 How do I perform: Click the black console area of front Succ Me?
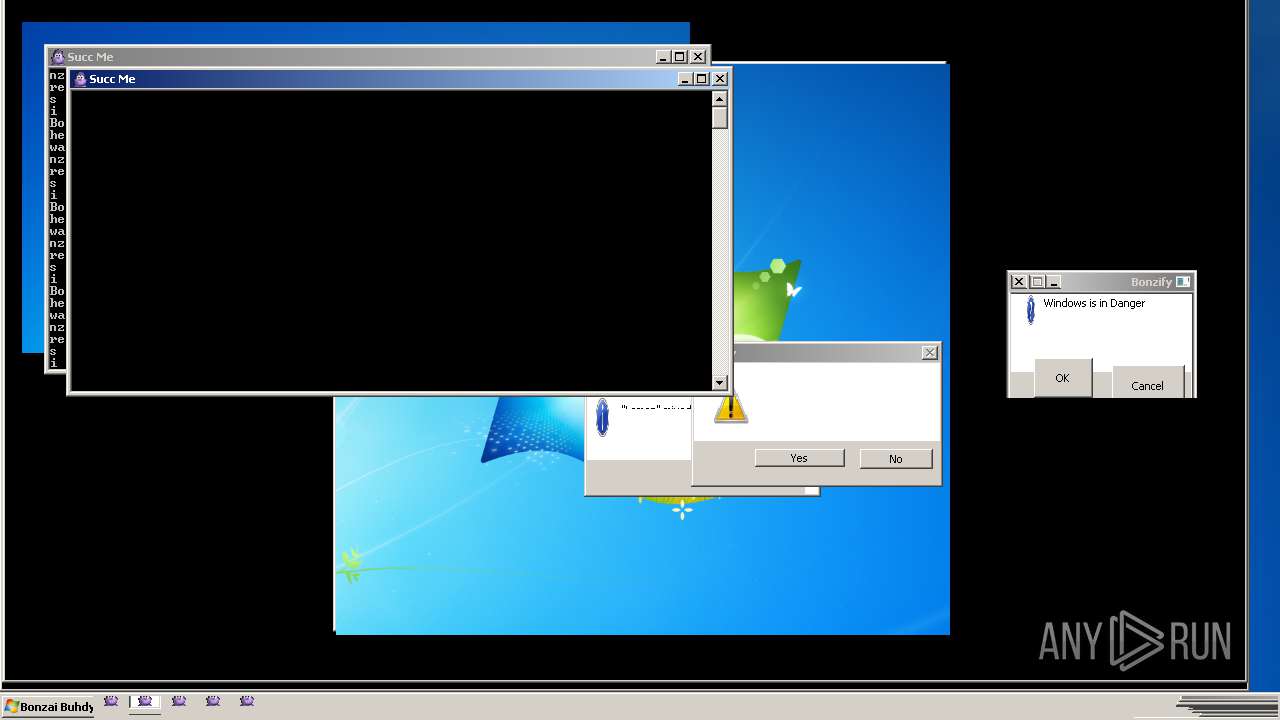point(391,240)
